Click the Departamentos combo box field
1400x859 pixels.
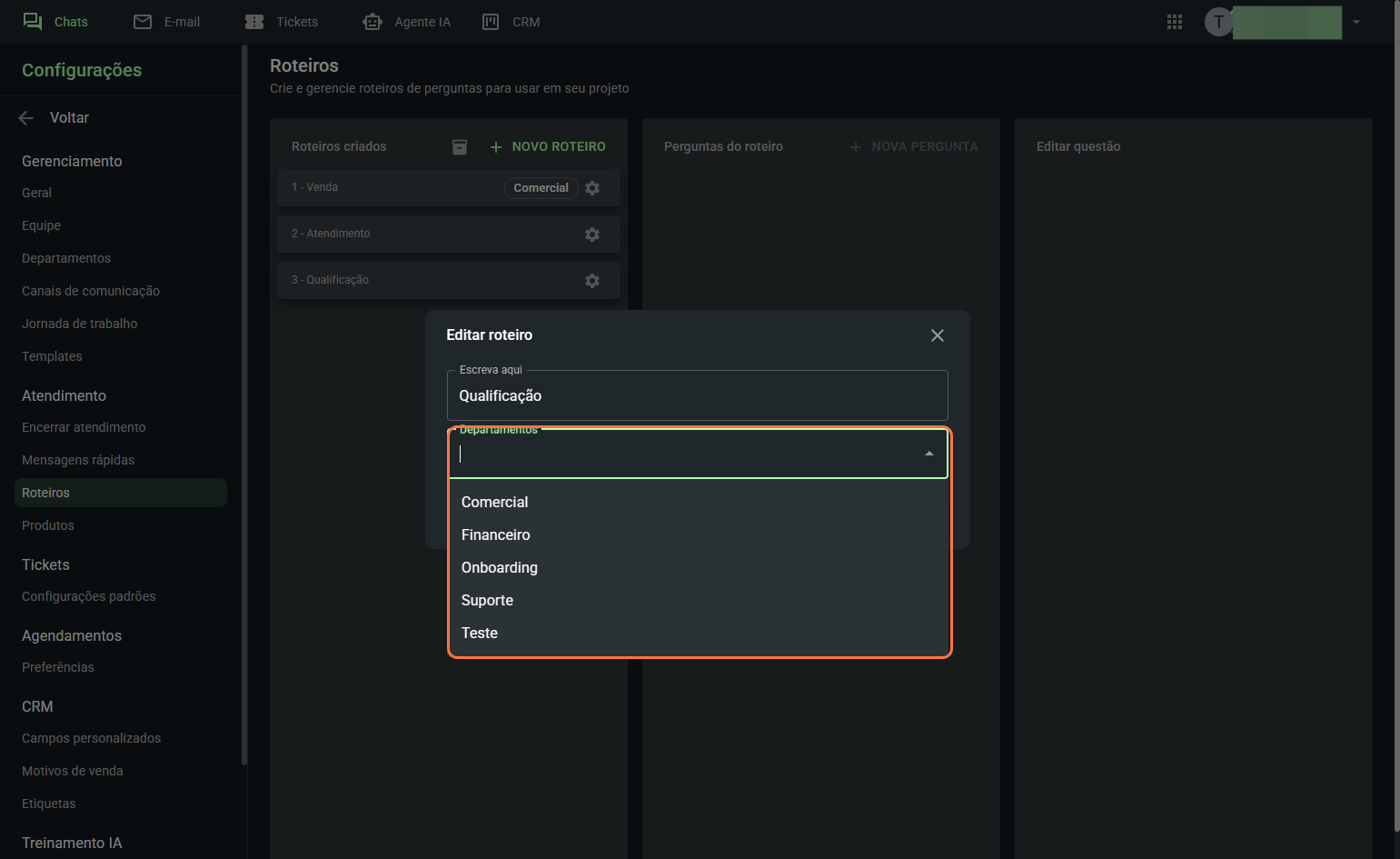698,454
